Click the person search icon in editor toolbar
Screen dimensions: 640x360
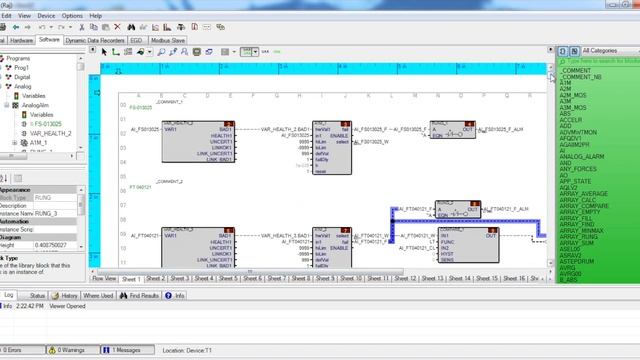coord(184,52)
